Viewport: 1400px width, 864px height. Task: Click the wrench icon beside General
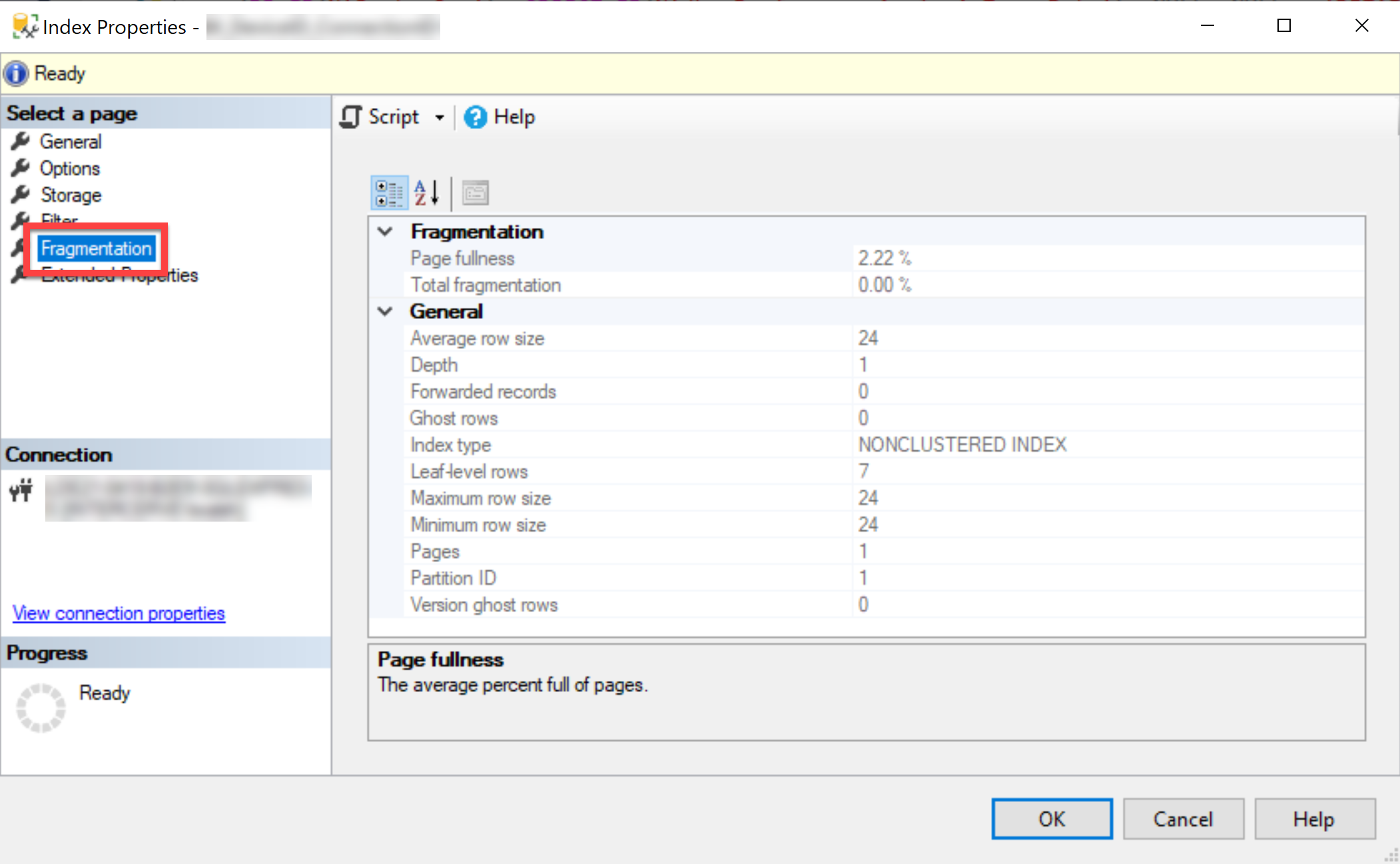click(21, 141)
